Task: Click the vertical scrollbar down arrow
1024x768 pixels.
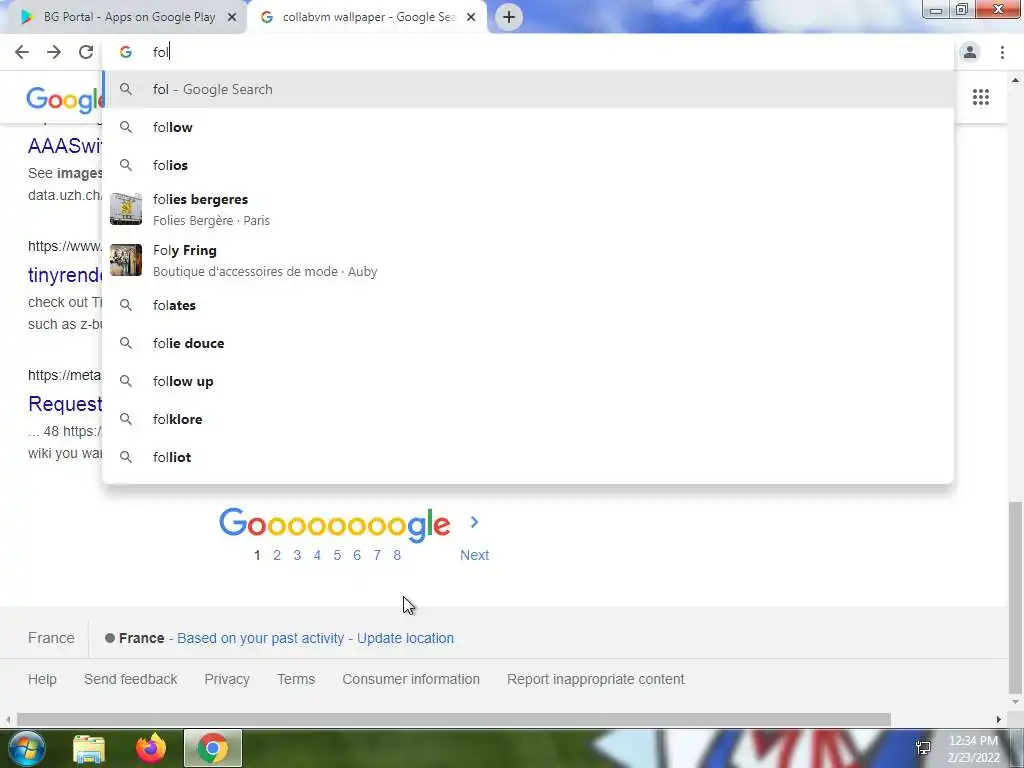Action: [1015, 703]
